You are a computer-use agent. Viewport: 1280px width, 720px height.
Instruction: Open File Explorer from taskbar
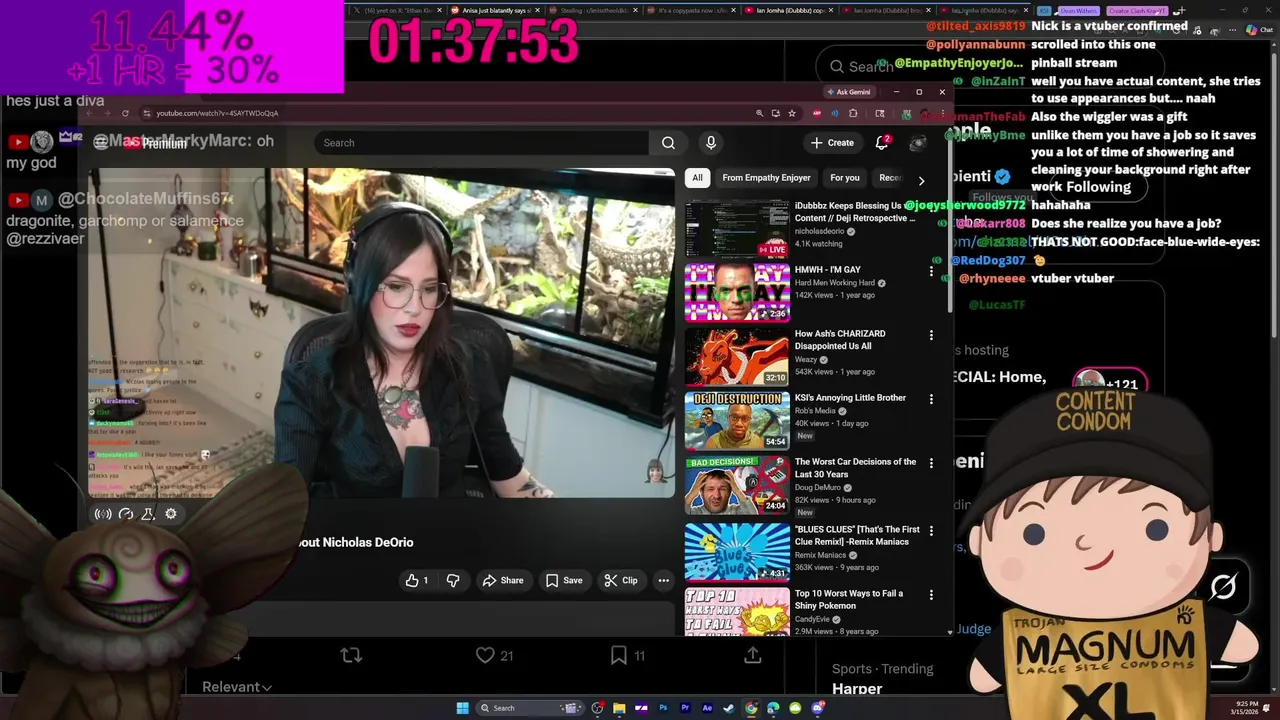619,708
